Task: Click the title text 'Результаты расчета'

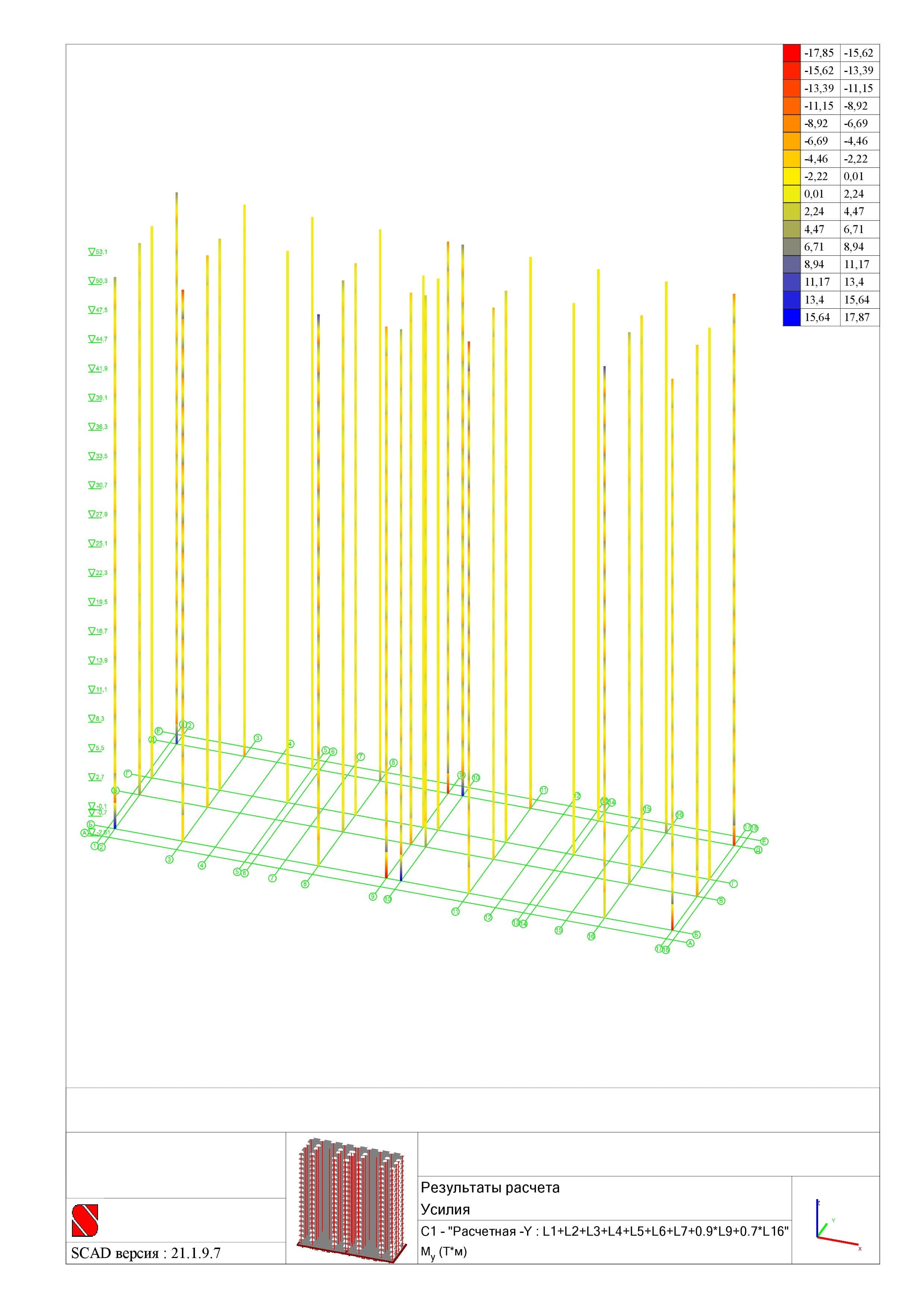Action: pyautogui.click(x=490, y=1188)
